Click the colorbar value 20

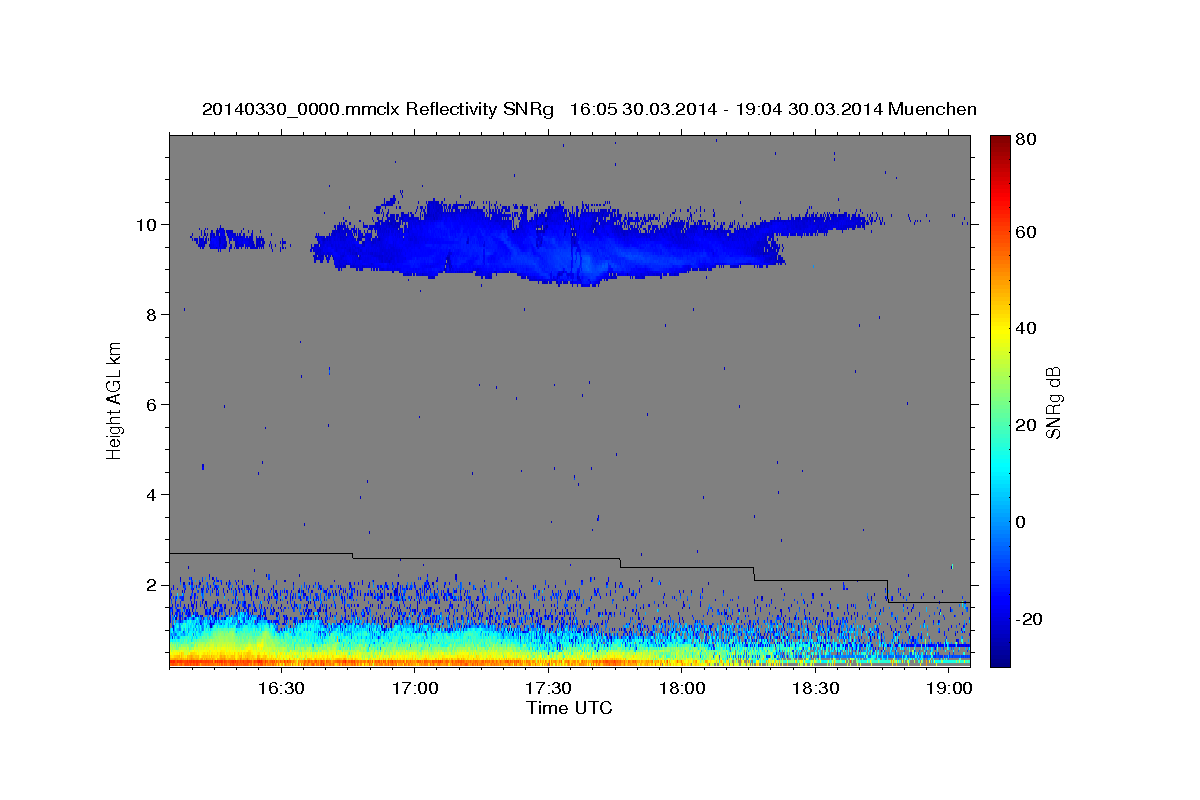tap(1027, 425)
